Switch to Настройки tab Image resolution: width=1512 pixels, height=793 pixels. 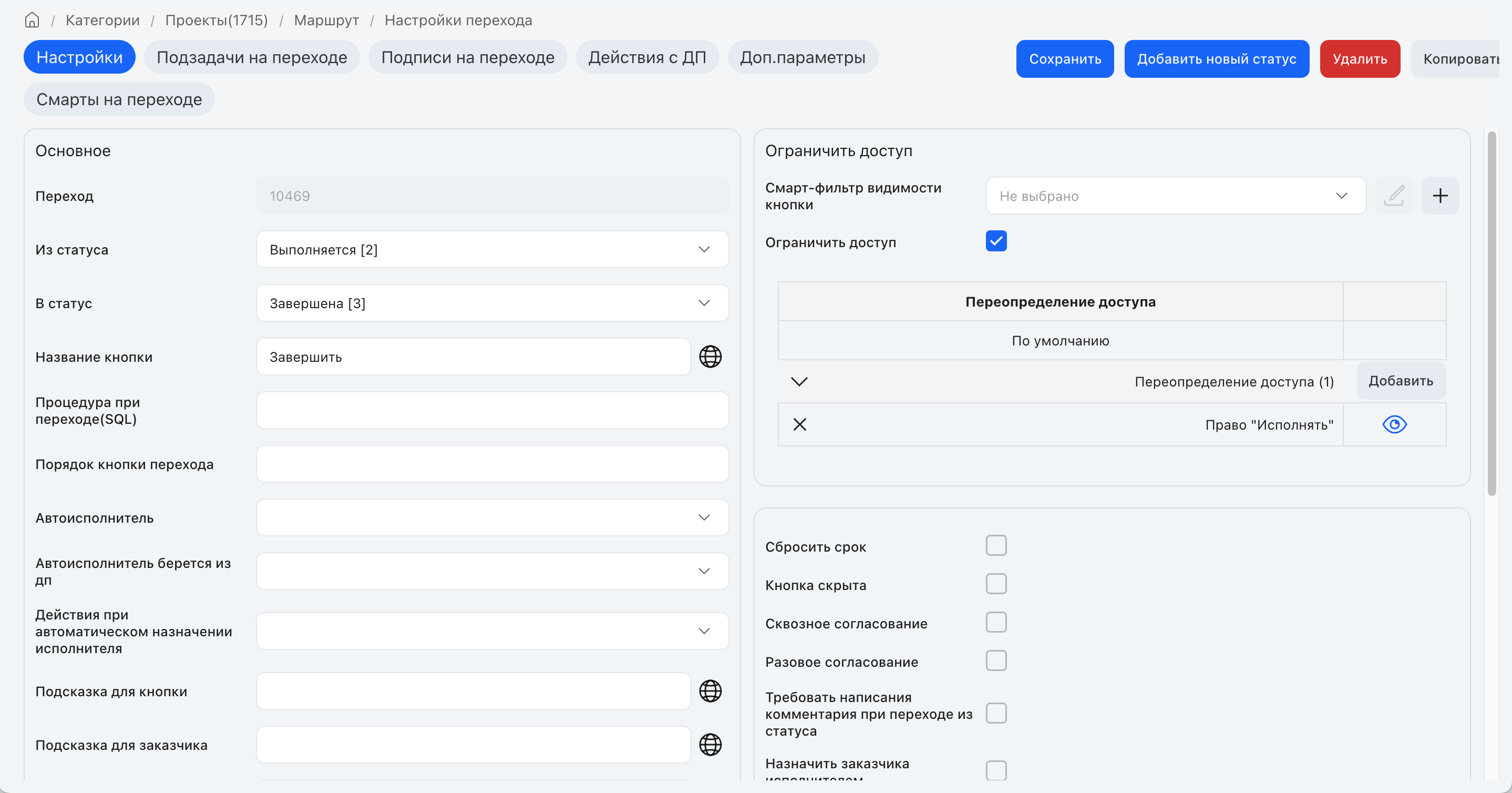79,57
